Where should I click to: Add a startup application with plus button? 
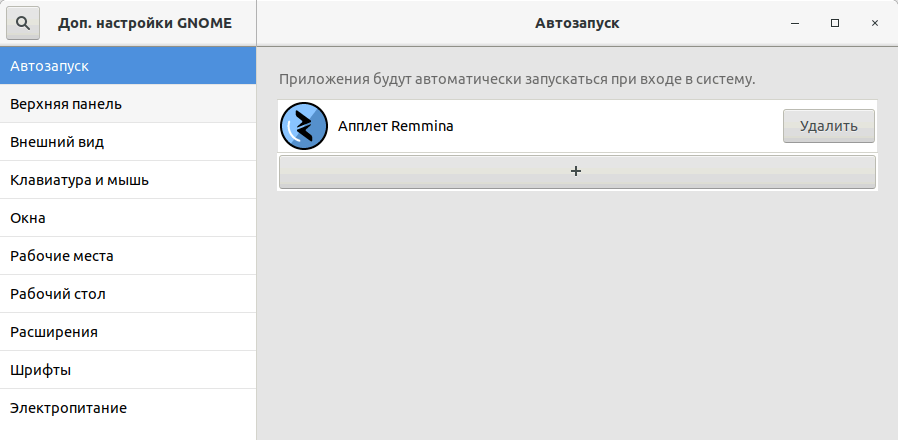(577, 171)
